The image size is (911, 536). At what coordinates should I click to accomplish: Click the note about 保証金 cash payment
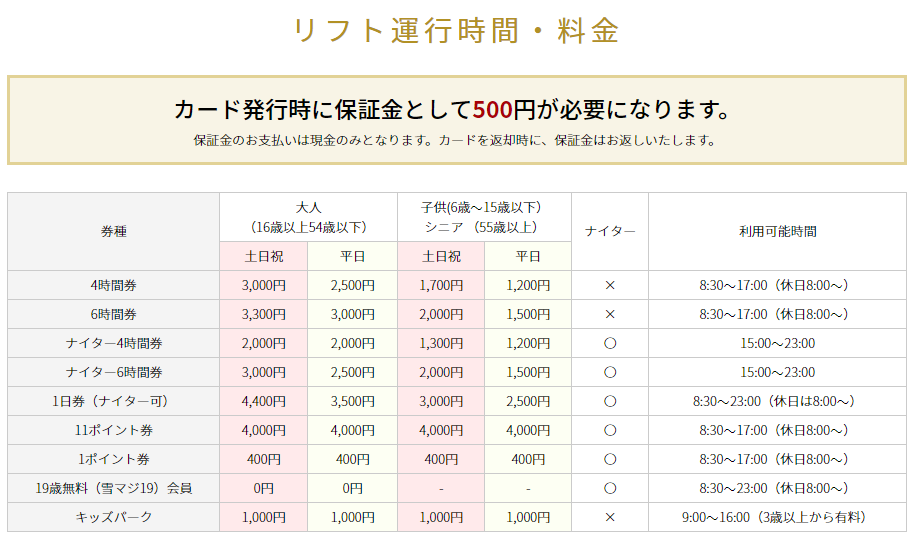pyautogui.click(x=455, y=141)
